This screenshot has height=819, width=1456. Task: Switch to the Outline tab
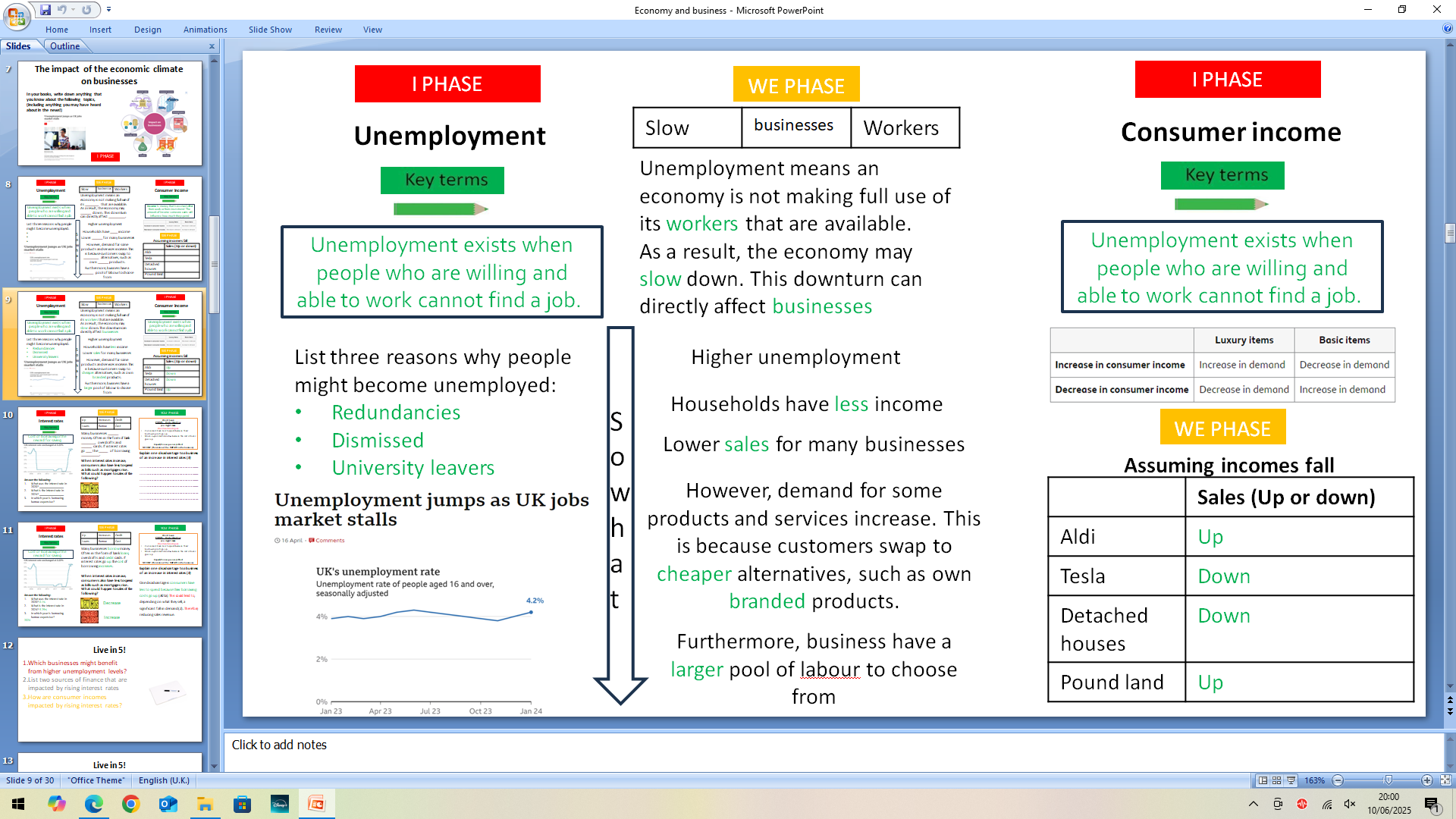tap(64, 46)
